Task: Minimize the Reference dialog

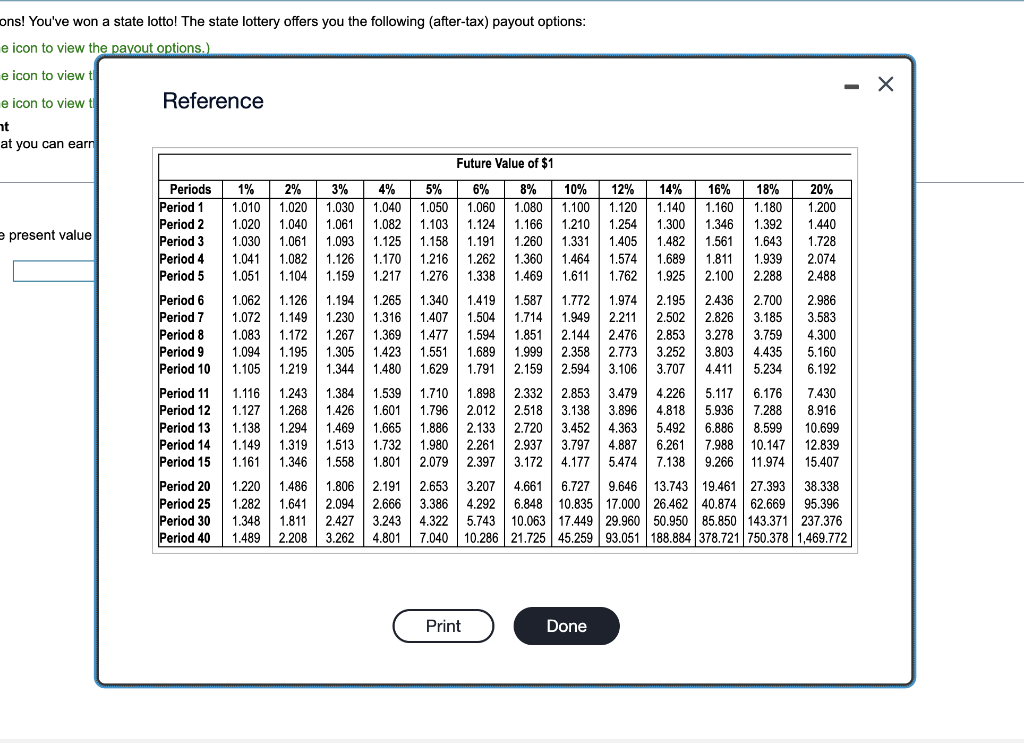Action: tap(851, 85)
